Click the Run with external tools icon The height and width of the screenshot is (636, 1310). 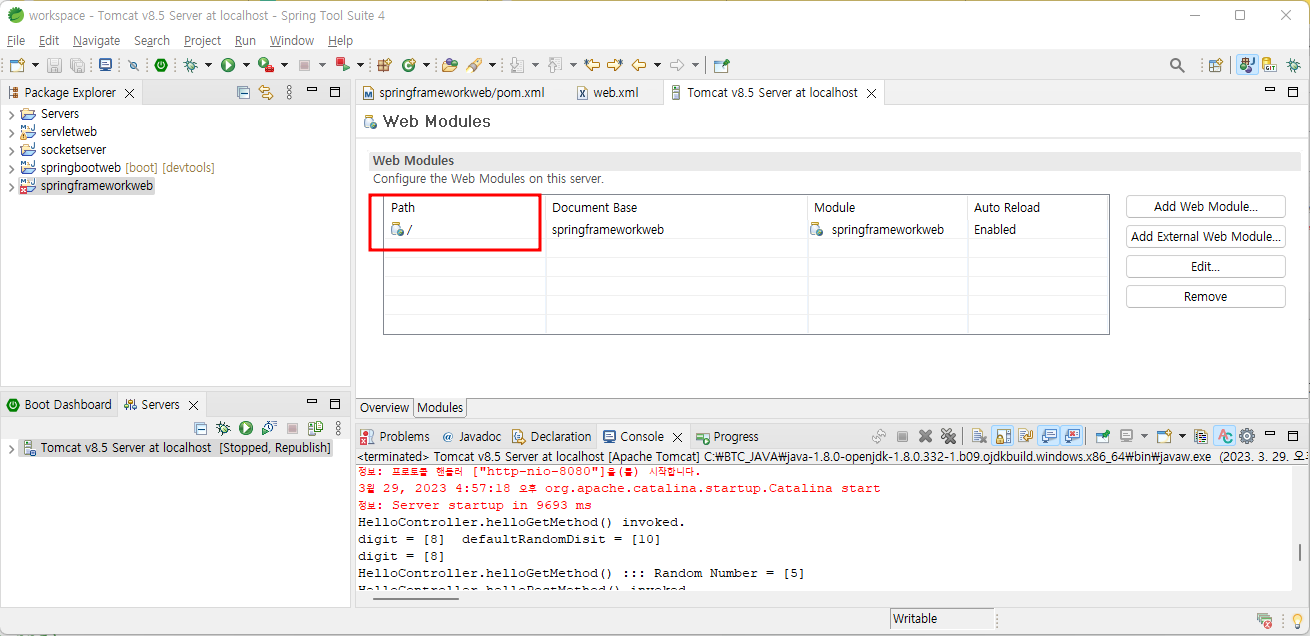click(x=266, y=65)
